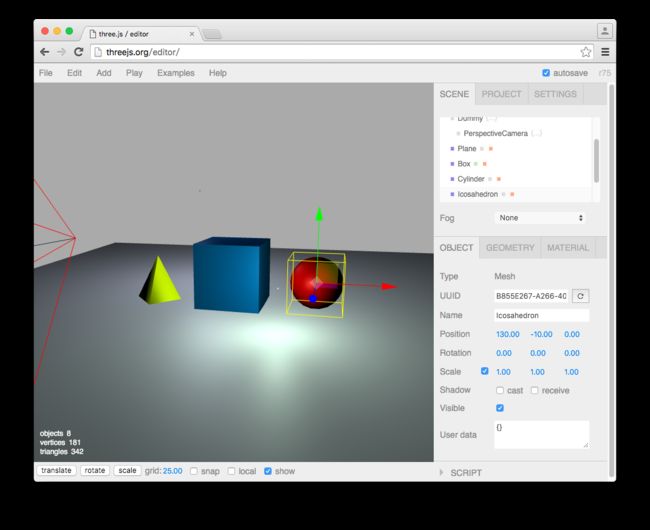Click the scale mode button
The width and height of the screenshot is (650, 530).
[127, 471]
